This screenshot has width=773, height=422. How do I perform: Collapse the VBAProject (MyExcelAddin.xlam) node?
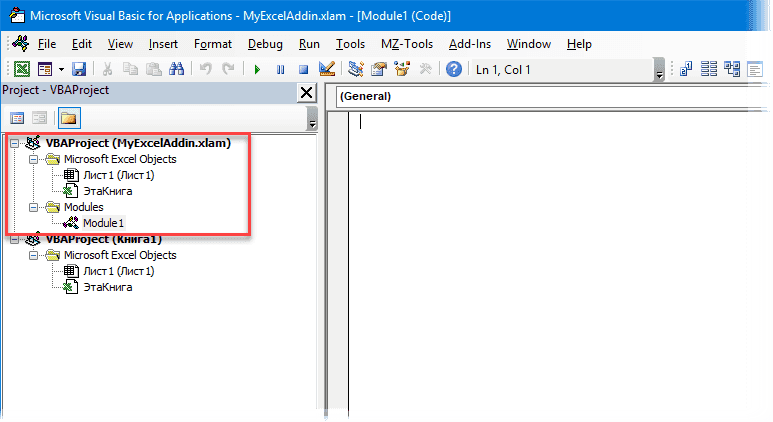(x=15, y=143)
